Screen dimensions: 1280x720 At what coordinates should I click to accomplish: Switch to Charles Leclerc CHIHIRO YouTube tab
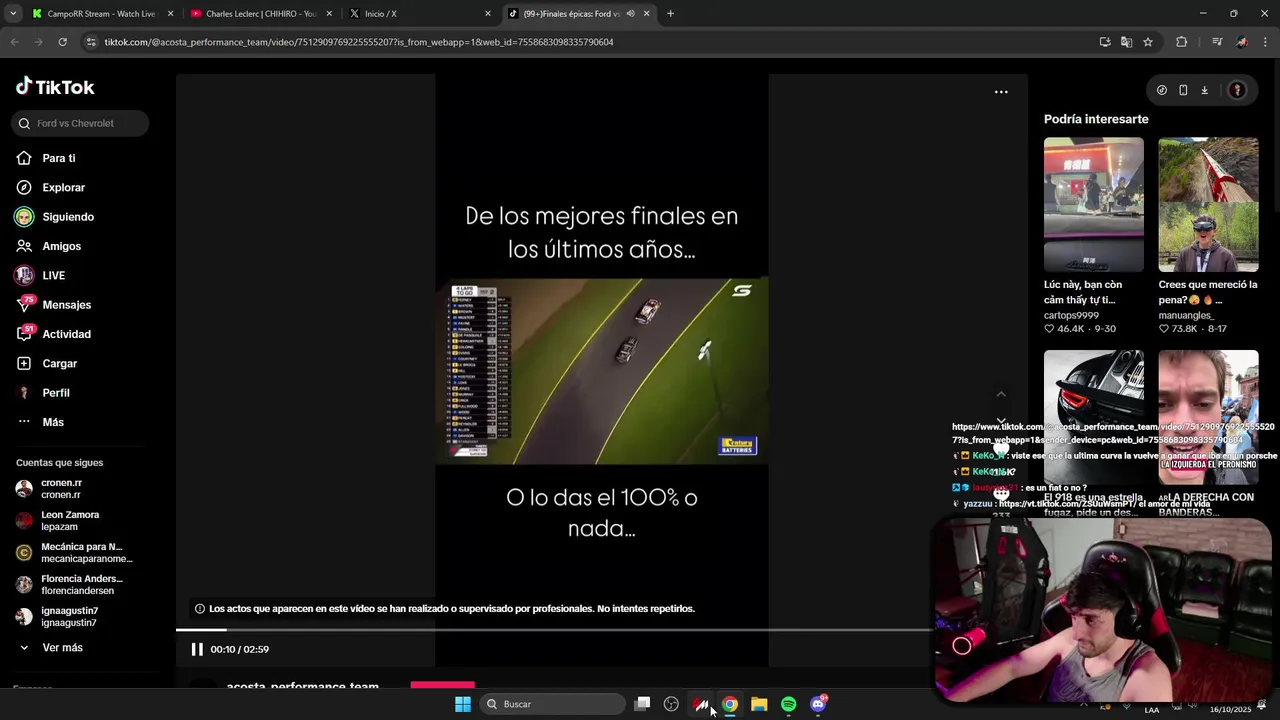(x=261, y=14)
